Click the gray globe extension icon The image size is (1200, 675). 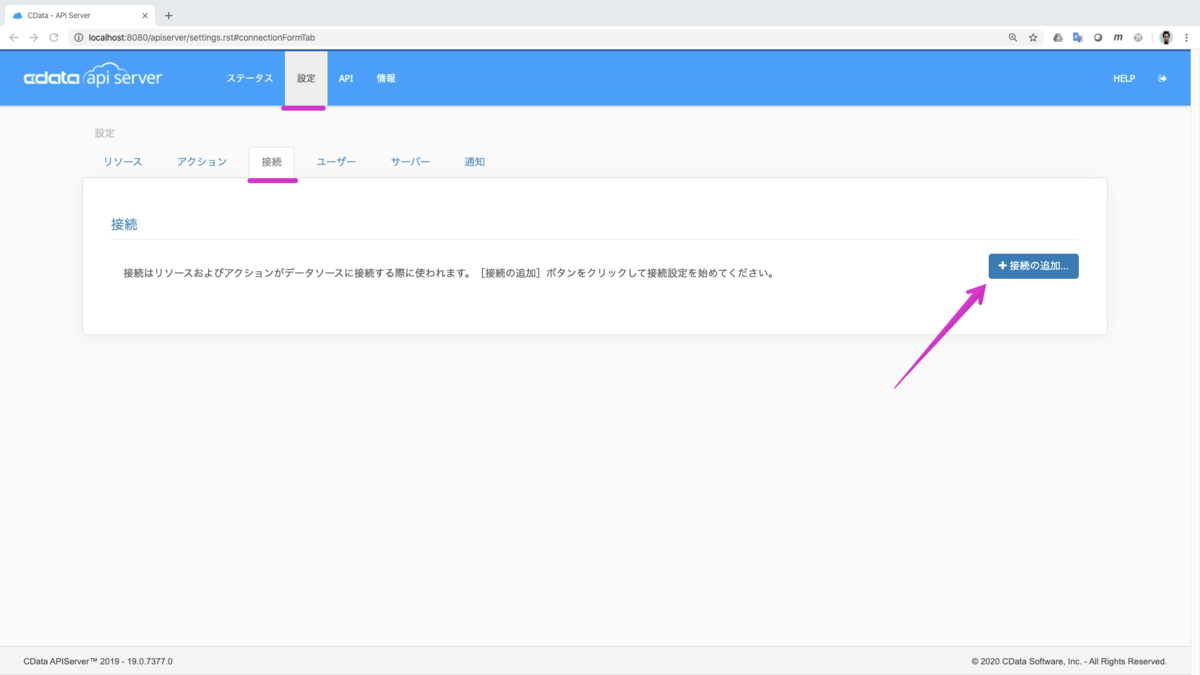(x=1138, y=38)
